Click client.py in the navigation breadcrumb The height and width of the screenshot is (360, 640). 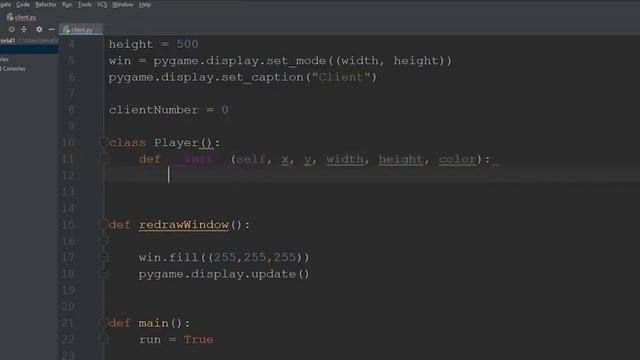[x=22, y=17]
